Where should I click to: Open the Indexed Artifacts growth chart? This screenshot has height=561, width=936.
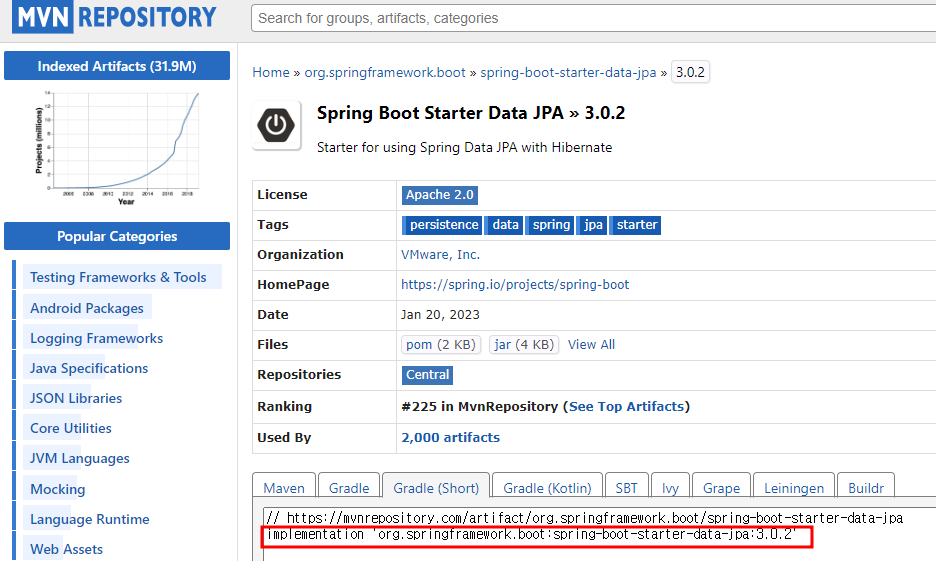point(116,147)
